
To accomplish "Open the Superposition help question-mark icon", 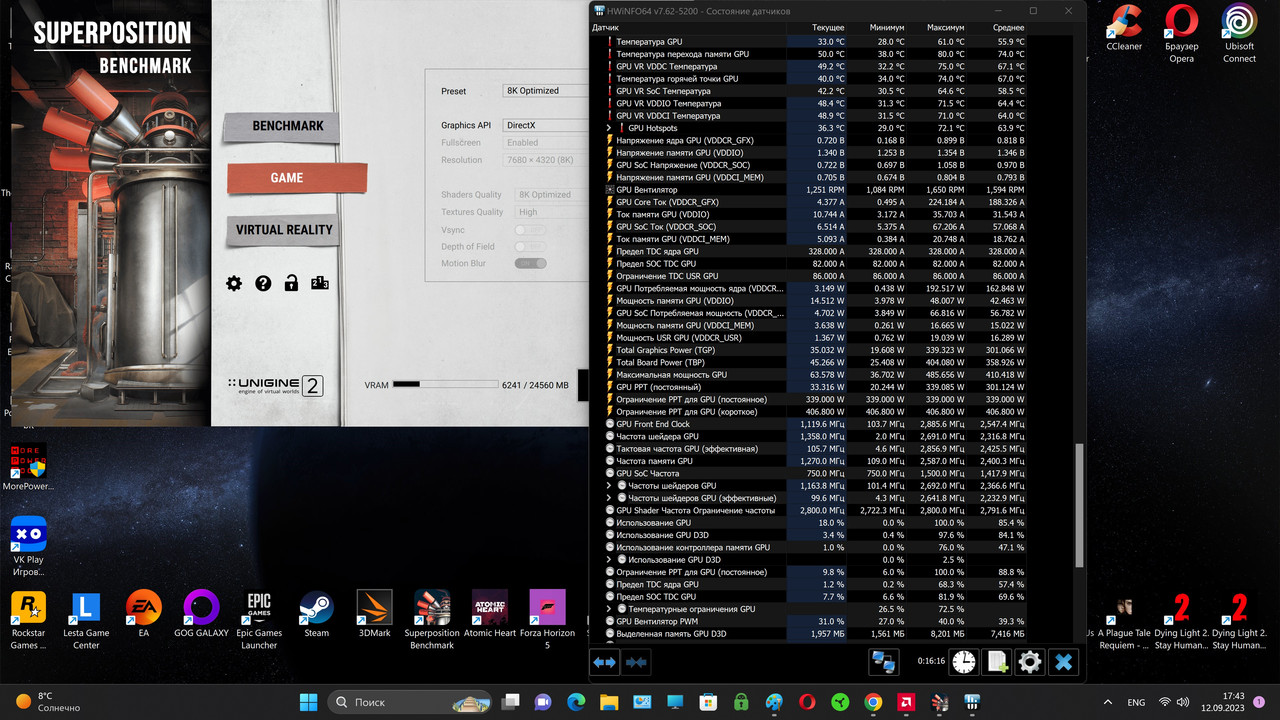I will (x=263, y=284).
